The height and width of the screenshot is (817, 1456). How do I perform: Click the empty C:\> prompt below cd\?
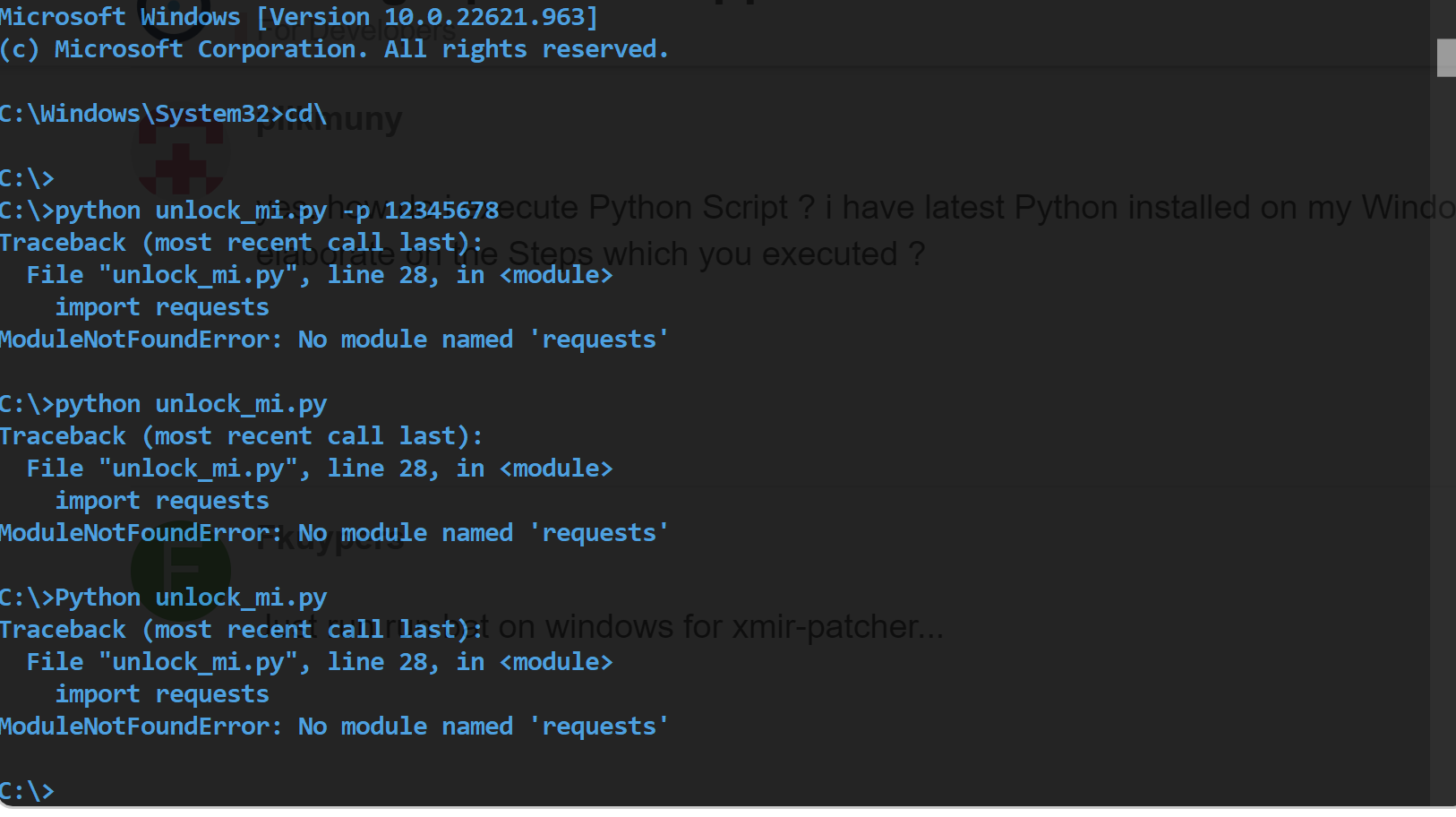(27, 178)
